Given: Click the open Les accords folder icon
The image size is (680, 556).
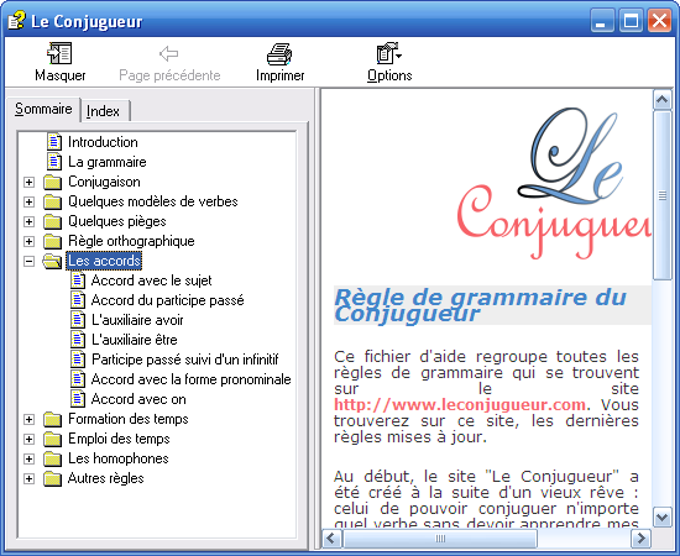Looking at the screenshot, I should (x=52, y=261).
